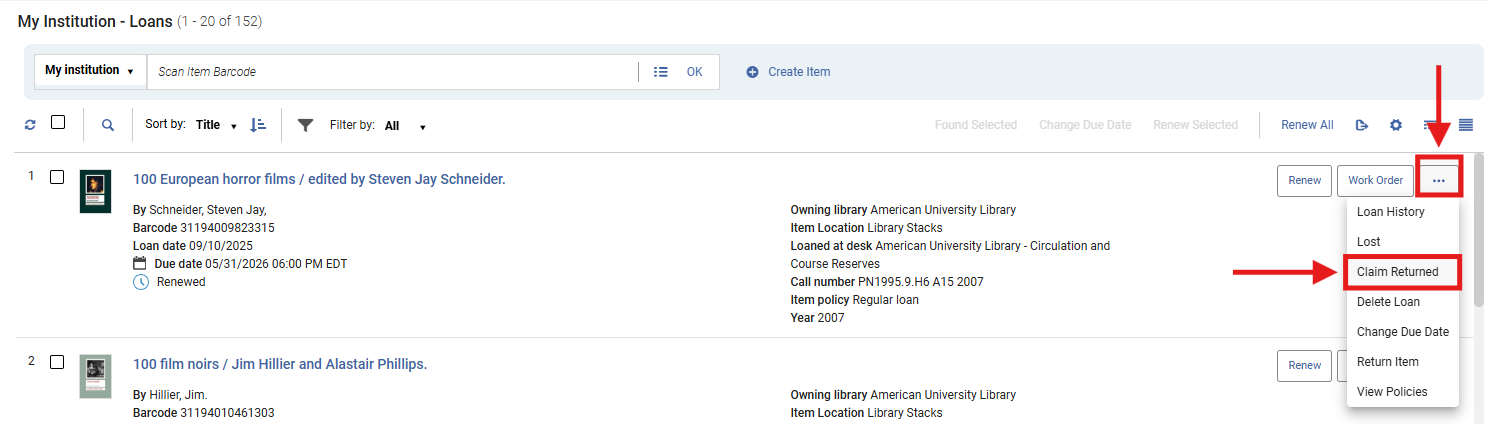
Task: Open the 100 European horror films title link
Action: [319, 179]
